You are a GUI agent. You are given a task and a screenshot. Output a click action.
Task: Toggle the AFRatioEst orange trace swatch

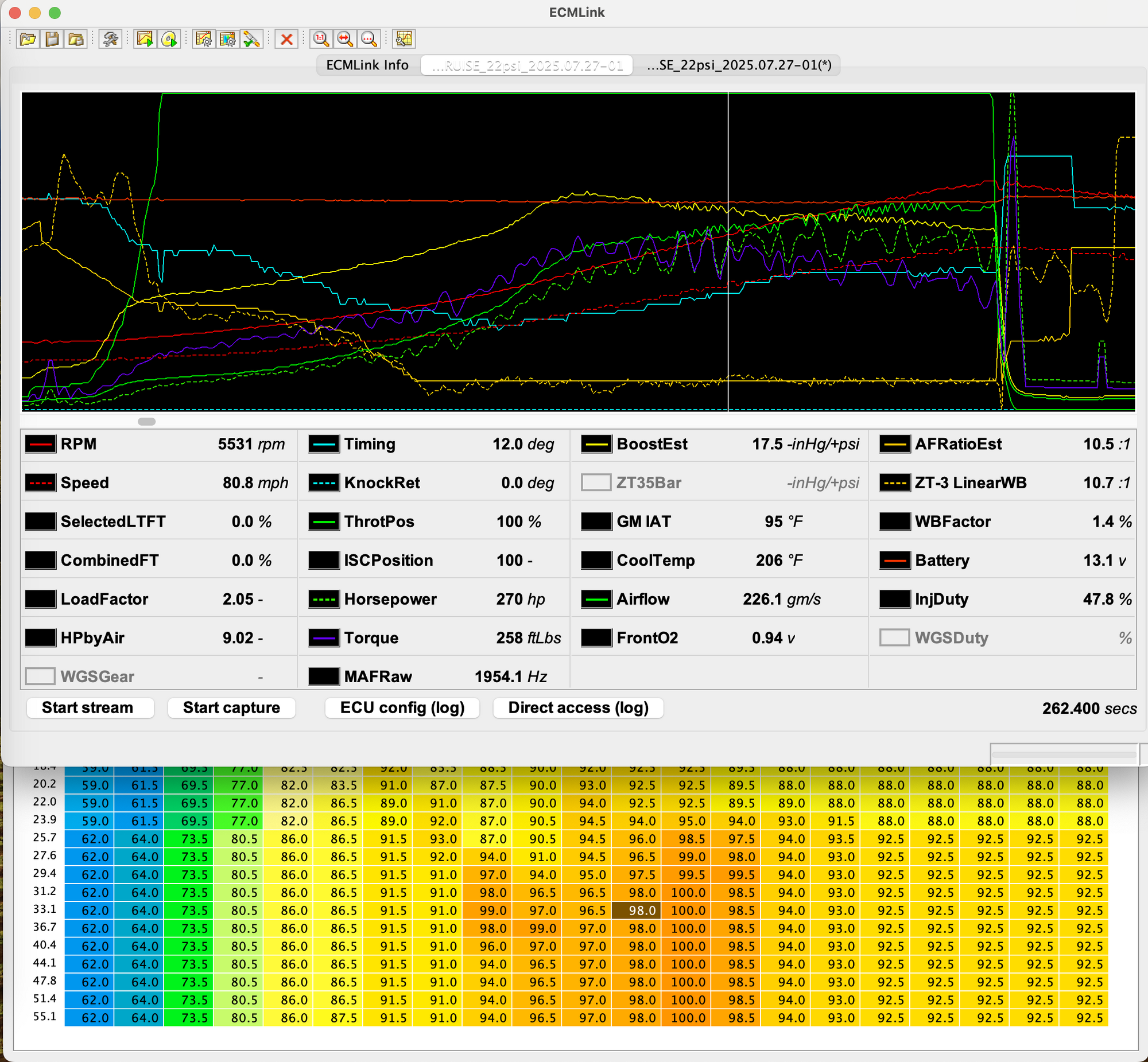tap(894, 444)
